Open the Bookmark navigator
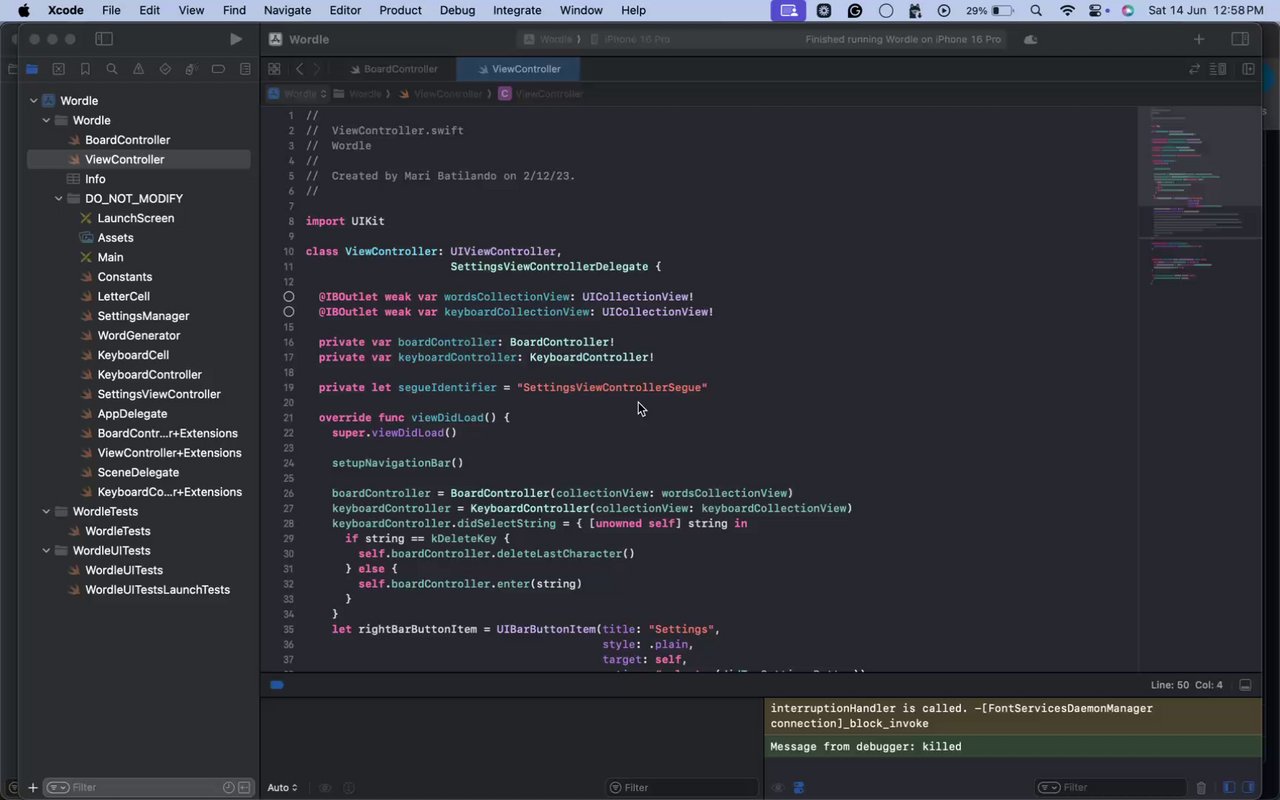 click(x=85, y=69)
